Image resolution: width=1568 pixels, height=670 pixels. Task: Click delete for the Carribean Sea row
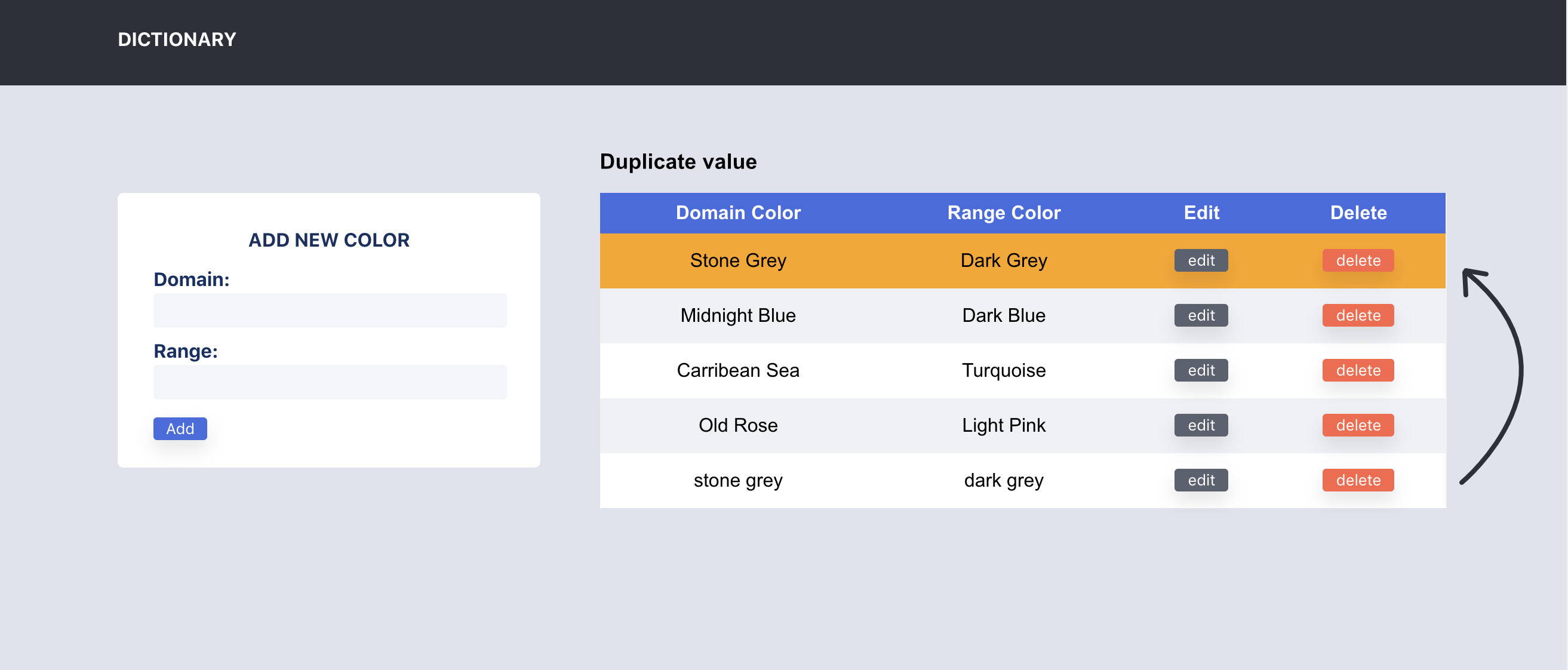[x=1358, y=370]
